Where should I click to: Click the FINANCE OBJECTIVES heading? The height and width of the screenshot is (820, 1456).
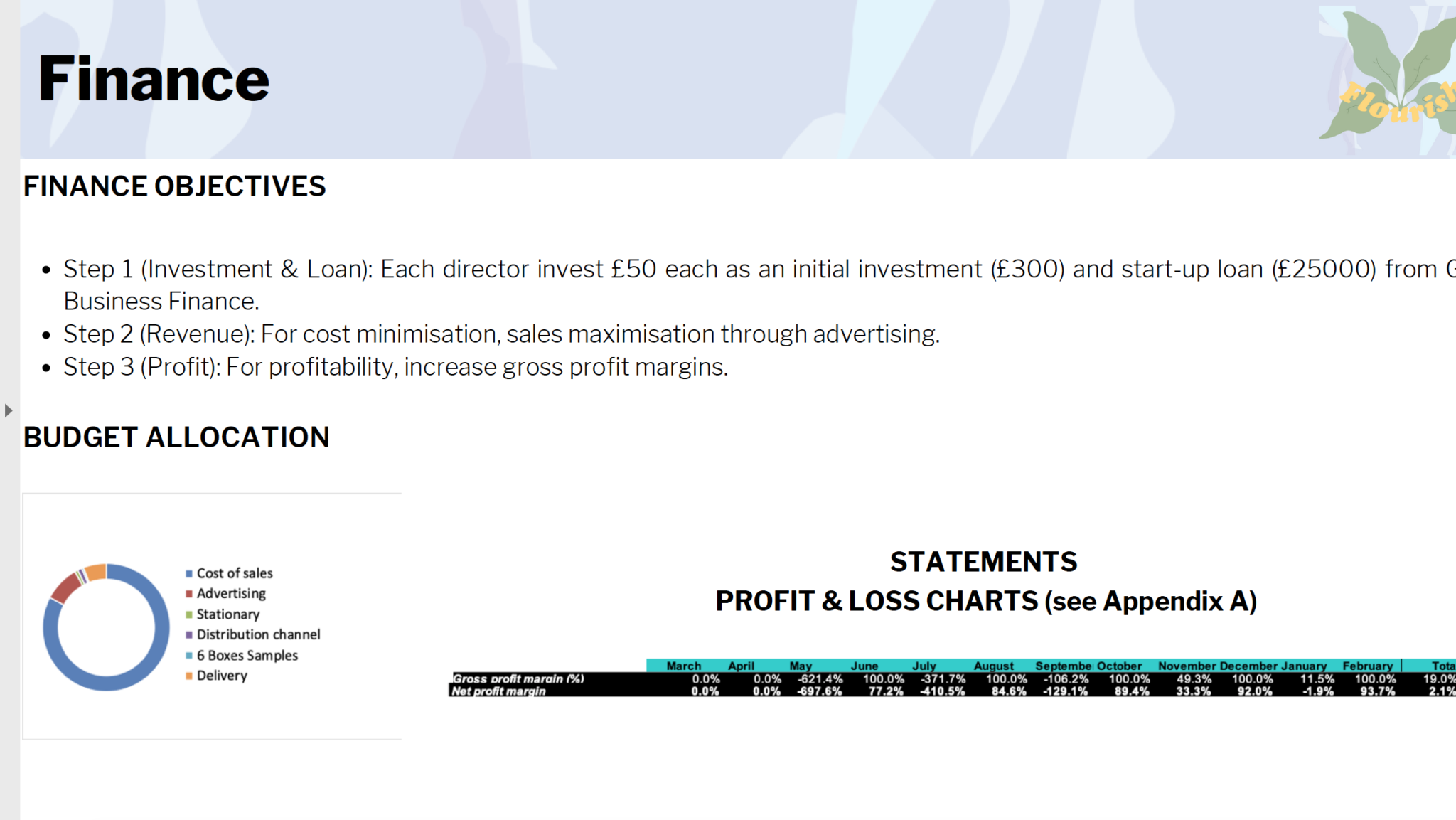(x=174, y=186)
